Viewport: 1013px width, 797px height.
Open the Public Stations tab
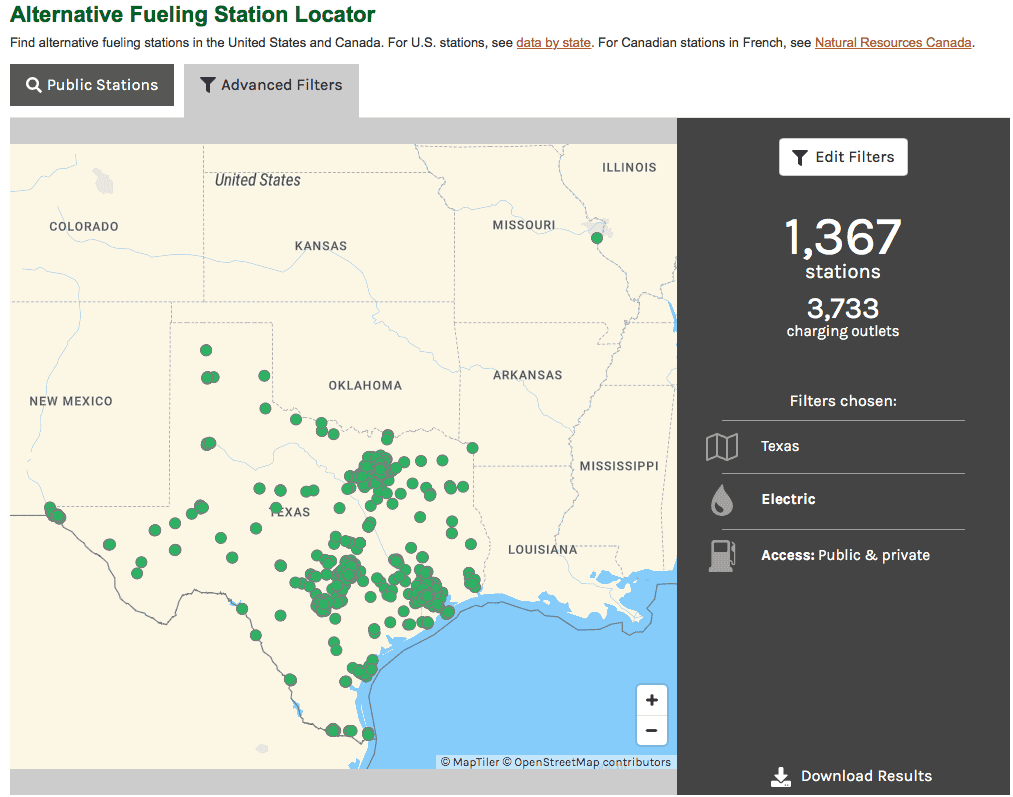coord(92,85)
